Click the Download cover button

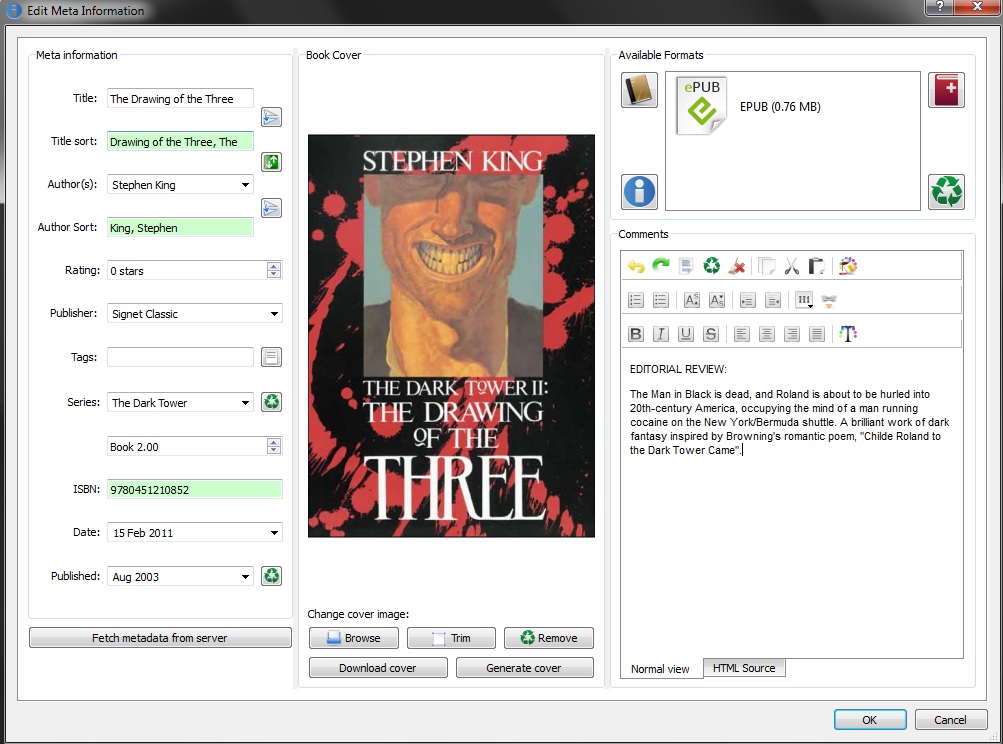[378, 667]
